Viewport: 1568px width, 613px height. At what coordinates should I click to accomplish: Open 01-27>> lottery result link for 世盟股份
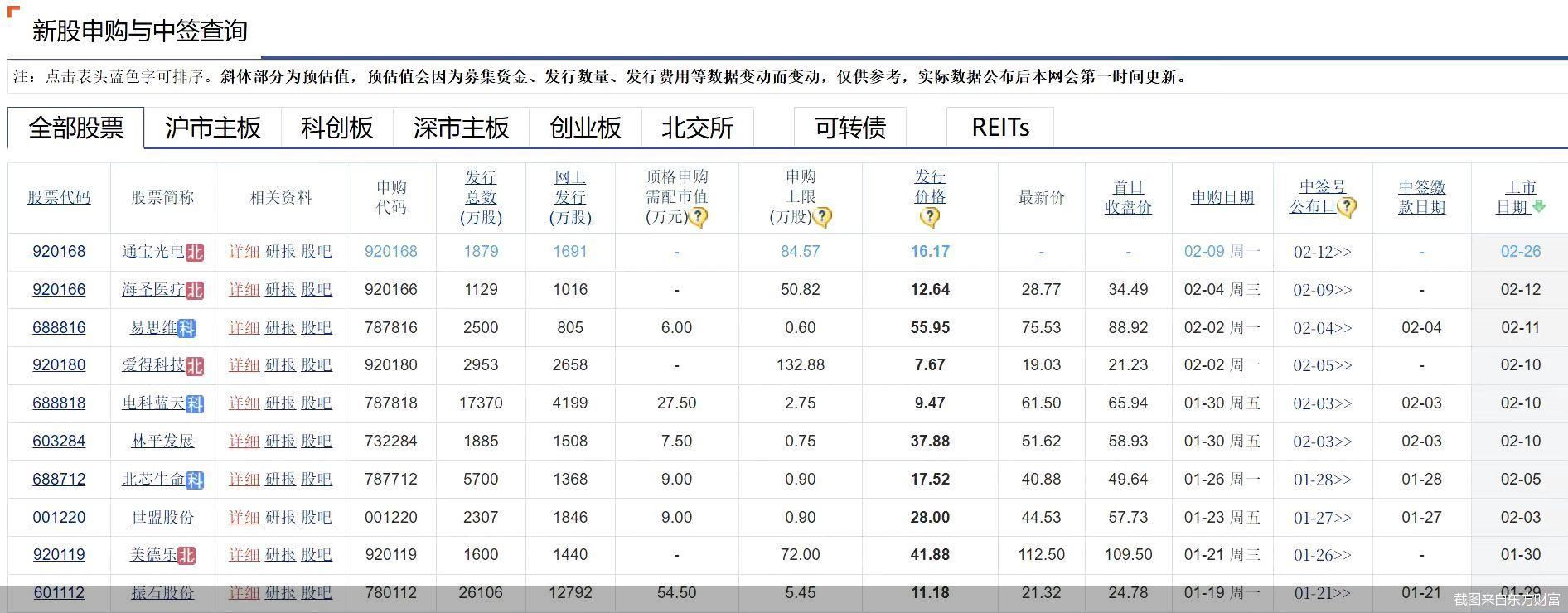point(1323,518)
